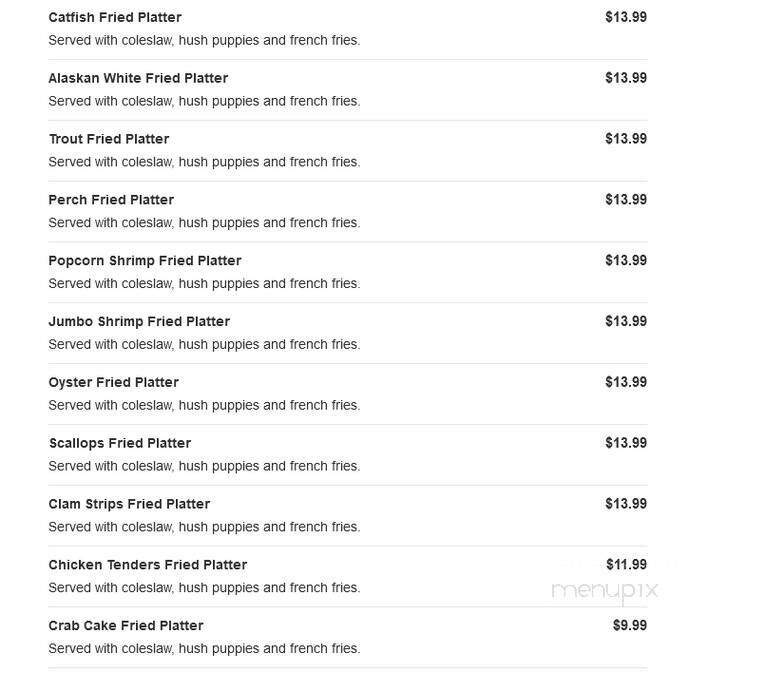
Task: Click the description under Perch Fried Platter
Action: tap(204, 222)
